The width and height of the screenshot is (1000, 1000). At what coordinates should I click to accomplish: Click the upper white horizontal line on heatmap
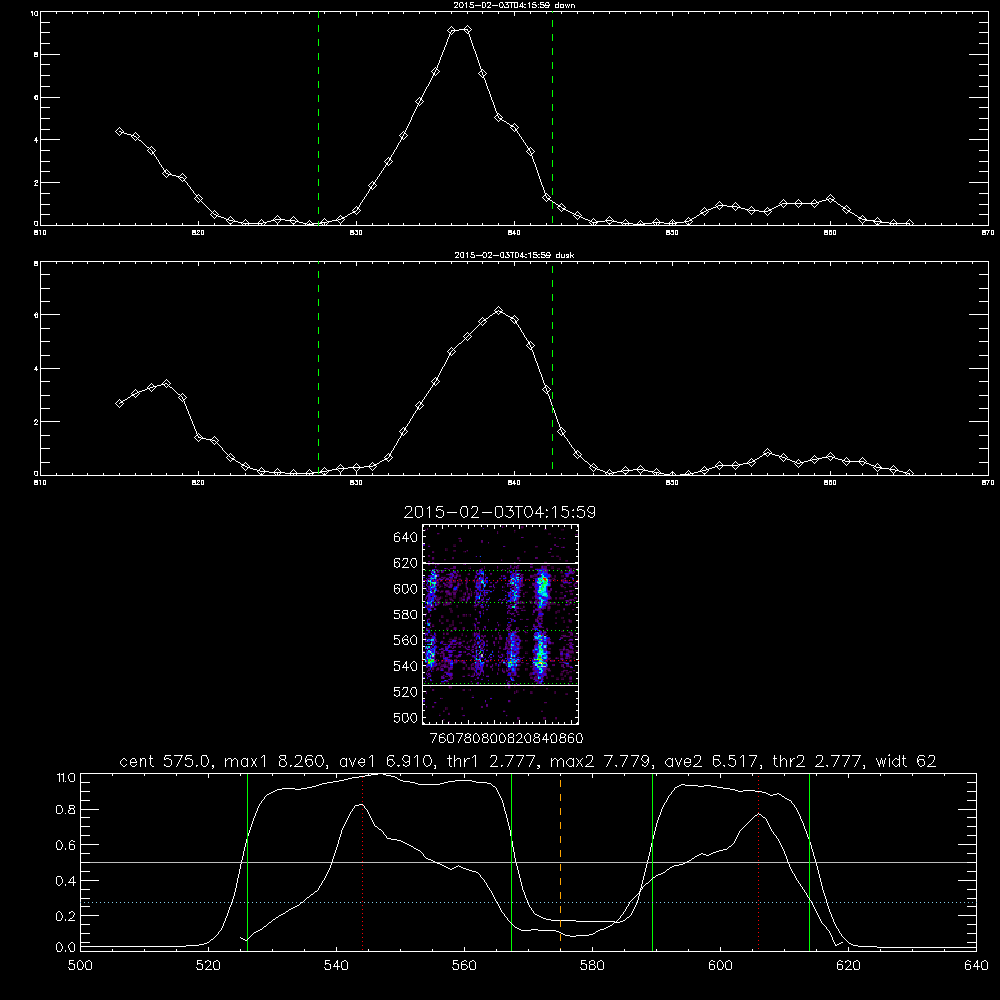500,563
